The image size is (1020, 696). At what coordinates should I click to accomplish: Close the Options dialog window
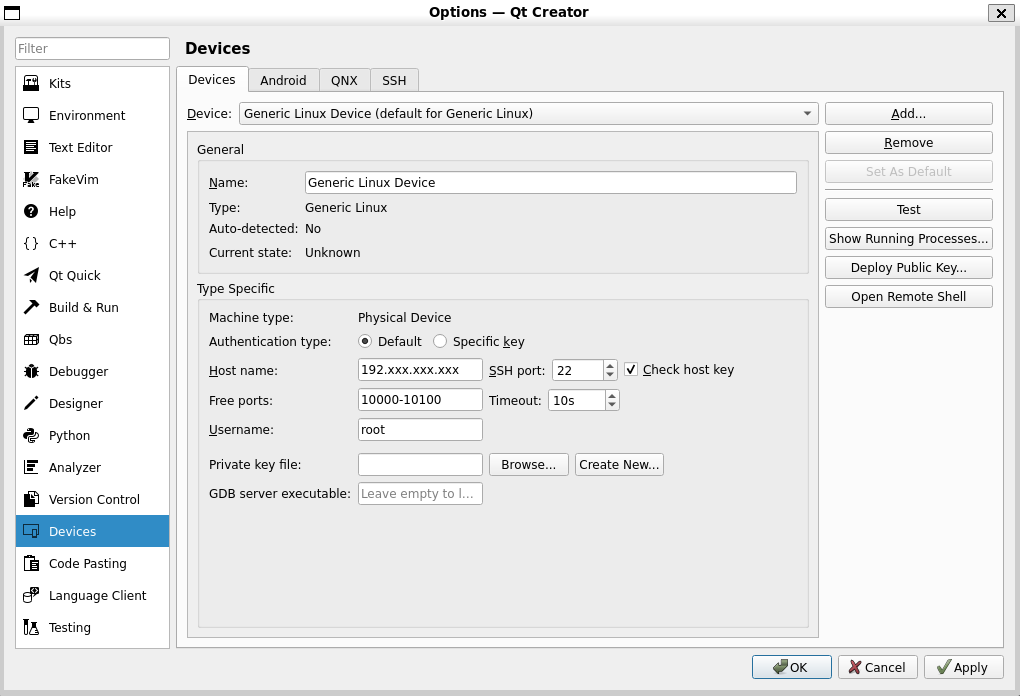pos(1001,12)
